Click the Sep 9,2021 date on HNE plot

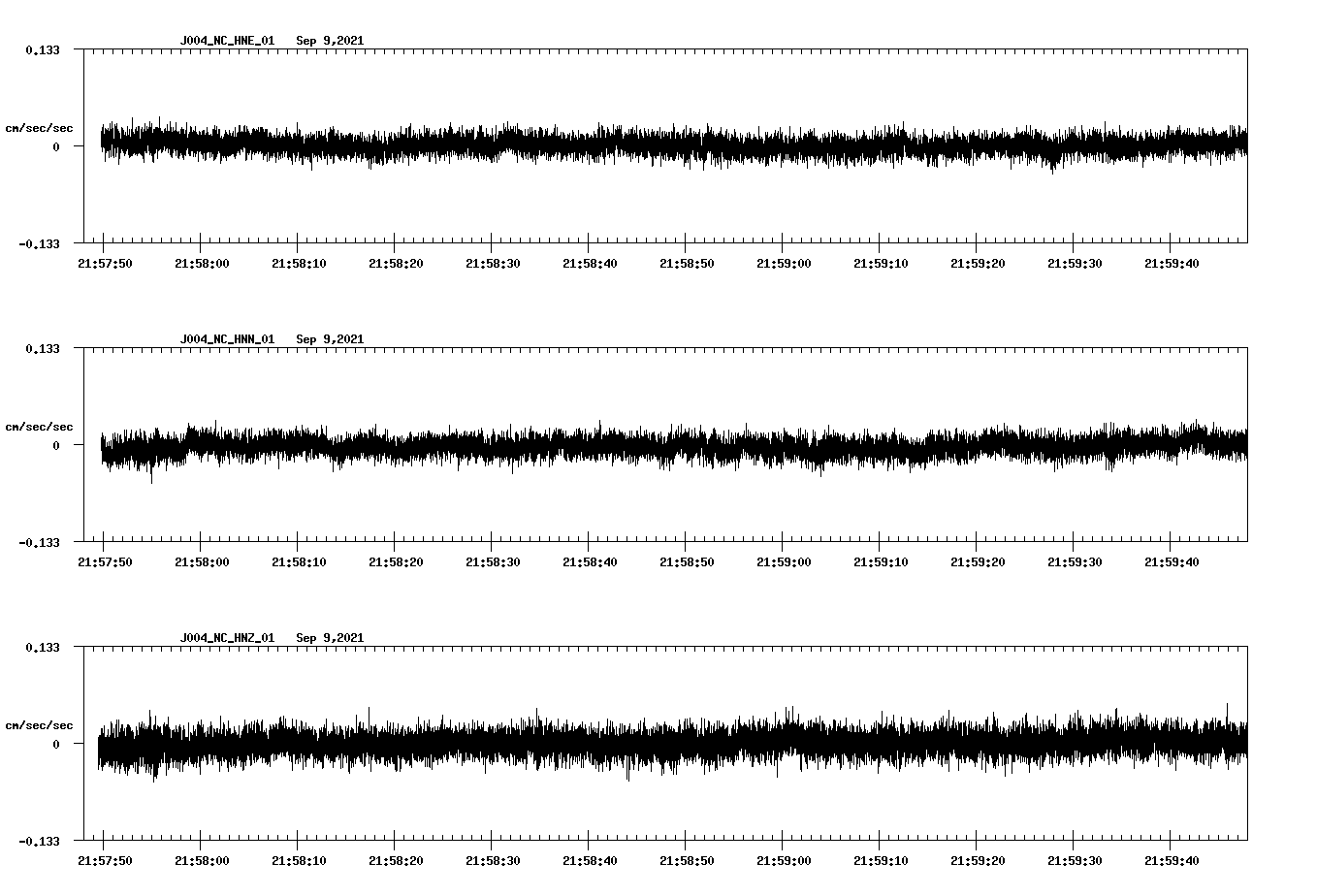(330, 41)
